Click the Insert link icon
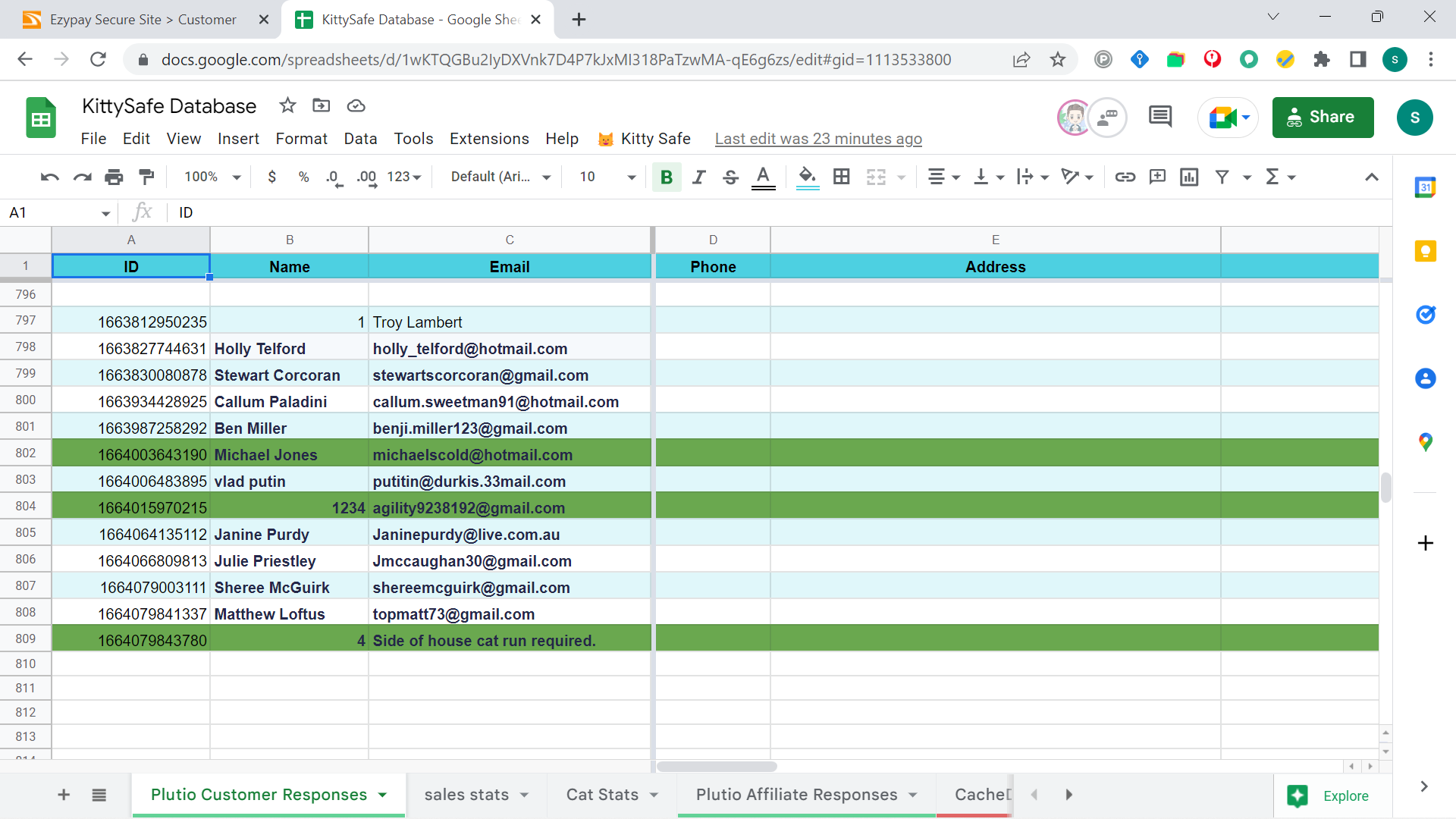This screenshot has width=1456, height=819. [x=1125, y=177]
